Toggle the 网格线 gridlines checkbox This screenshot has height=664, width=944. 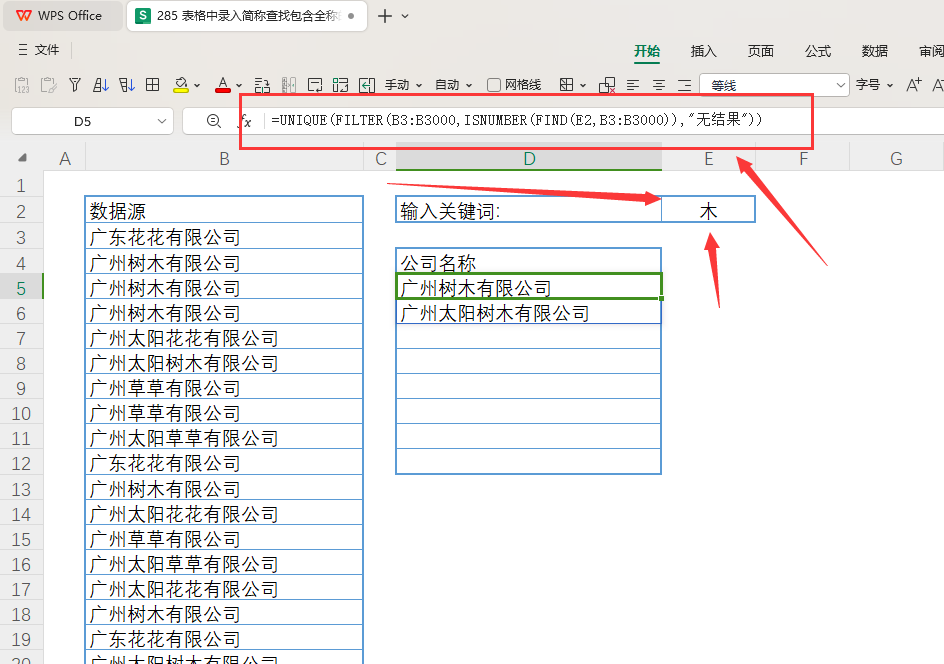coord(494,85)
